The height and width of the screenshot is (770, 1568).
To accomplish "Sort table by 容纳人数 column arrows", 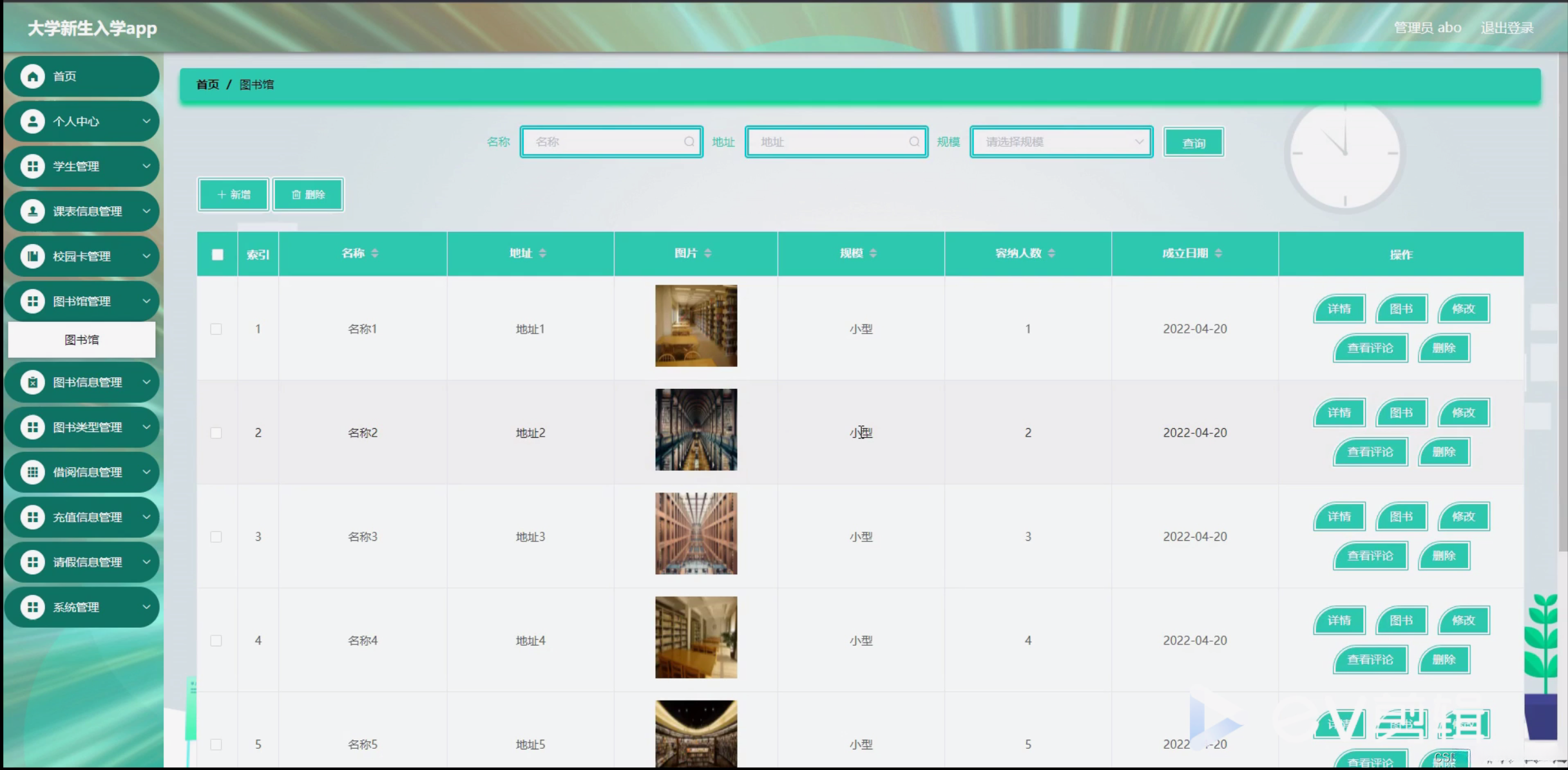I will pos(1051,254).
